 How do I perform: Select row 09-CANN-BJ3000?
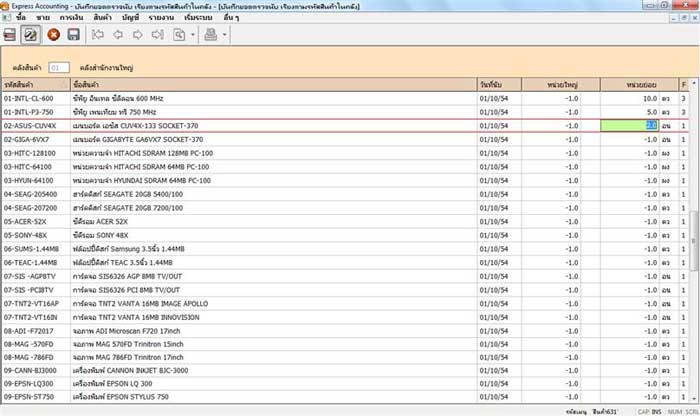(x=345, y=370)
